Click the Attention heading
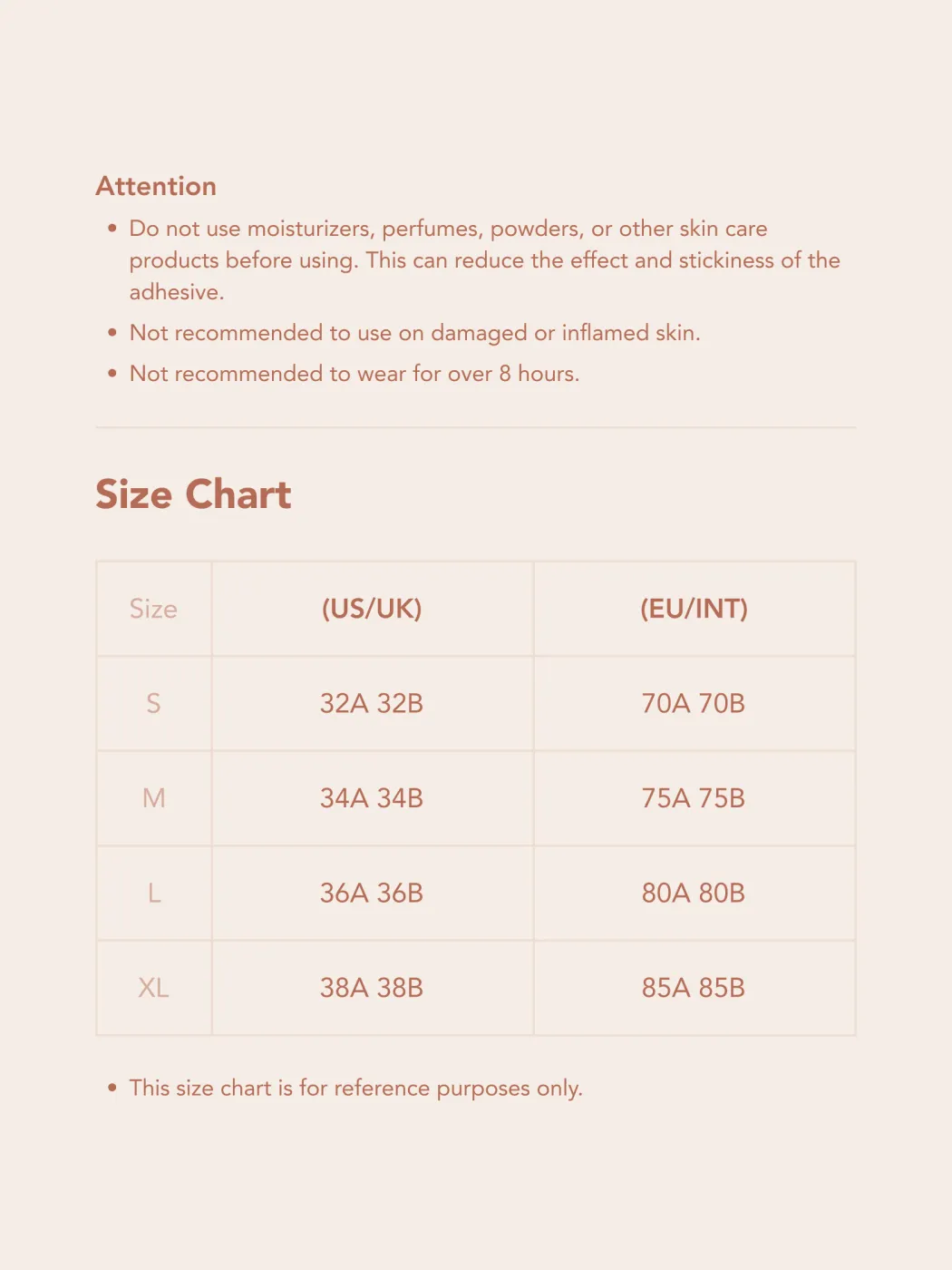 156,186
